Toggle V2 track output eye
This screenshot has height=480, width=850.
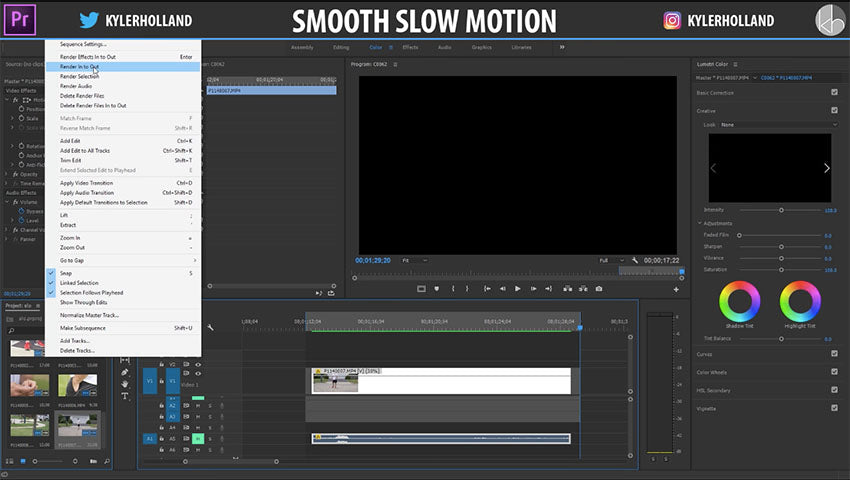pos(198,364)
